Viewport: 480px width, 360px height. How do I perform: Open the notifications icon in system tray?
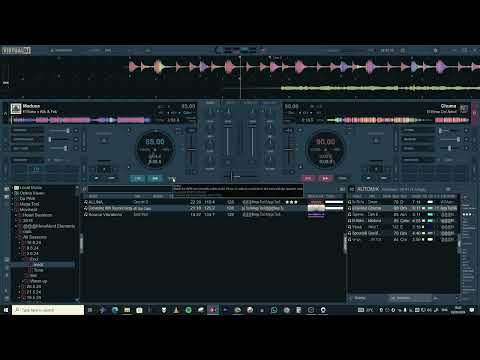click(x=472, y=310)
